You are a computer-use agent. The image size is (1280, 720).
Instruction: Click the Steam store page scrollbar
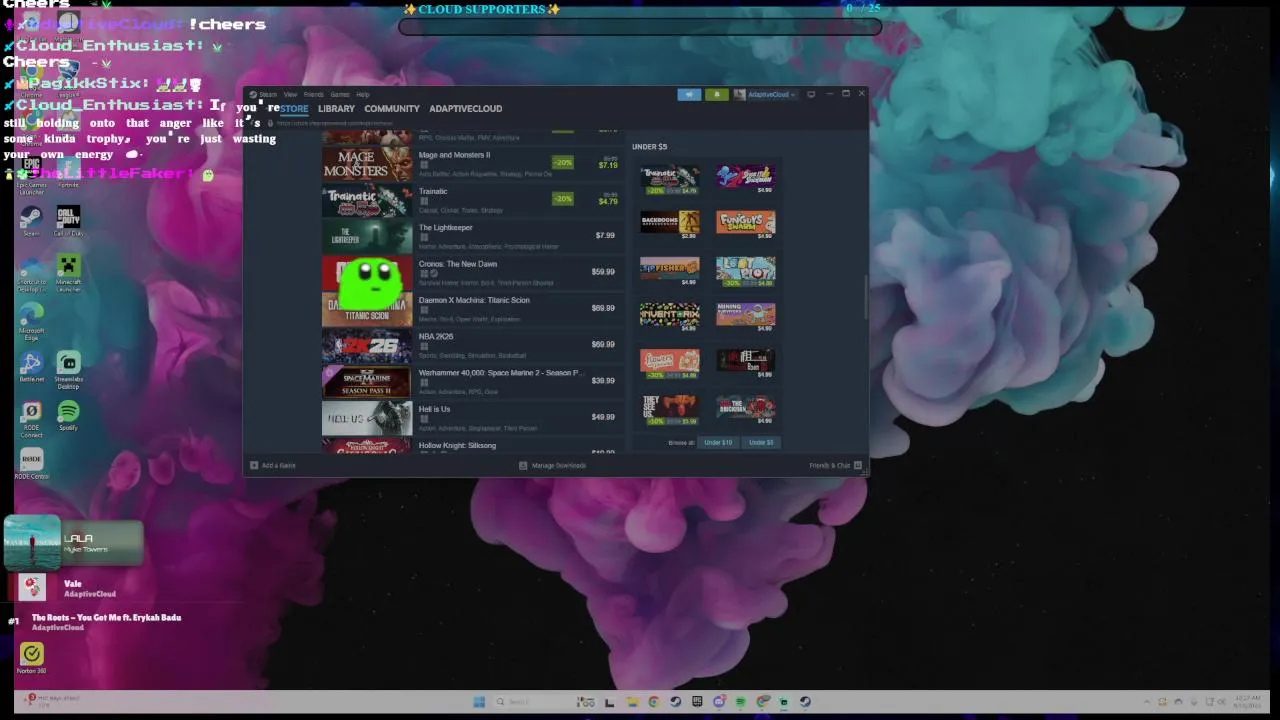865,295
